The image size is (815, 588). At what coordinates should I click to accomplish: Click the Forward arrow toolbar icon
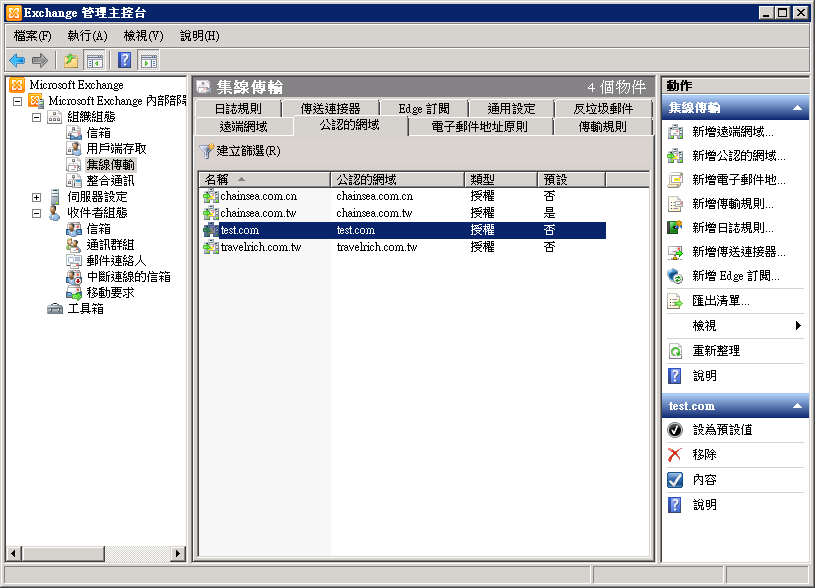coord(40,61)
